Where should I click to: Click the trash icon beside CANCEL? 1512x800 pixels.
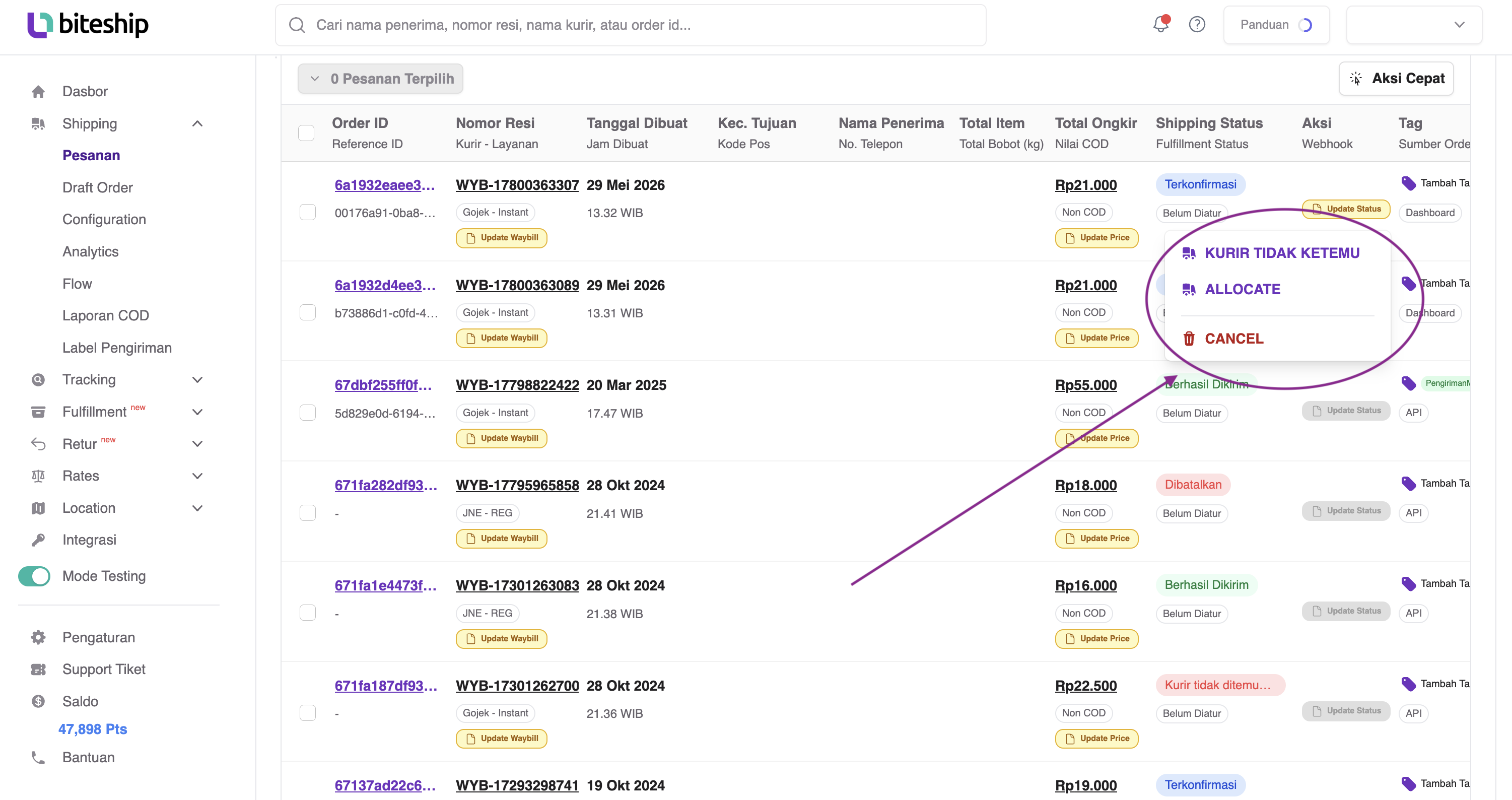[x=1189, y=339]
